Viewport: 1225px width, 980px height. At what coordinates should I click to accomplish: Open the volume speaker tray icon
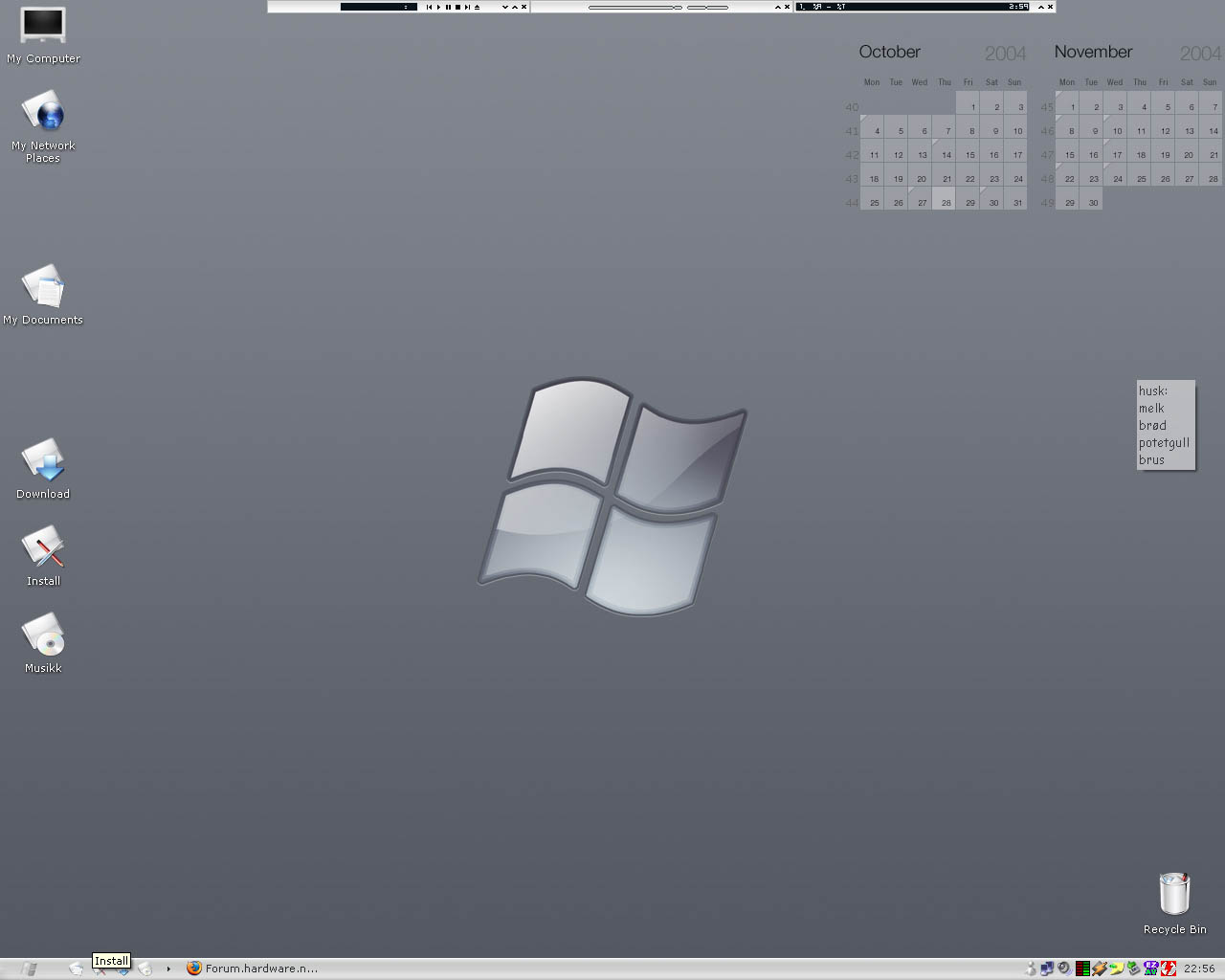point(1064,969)
